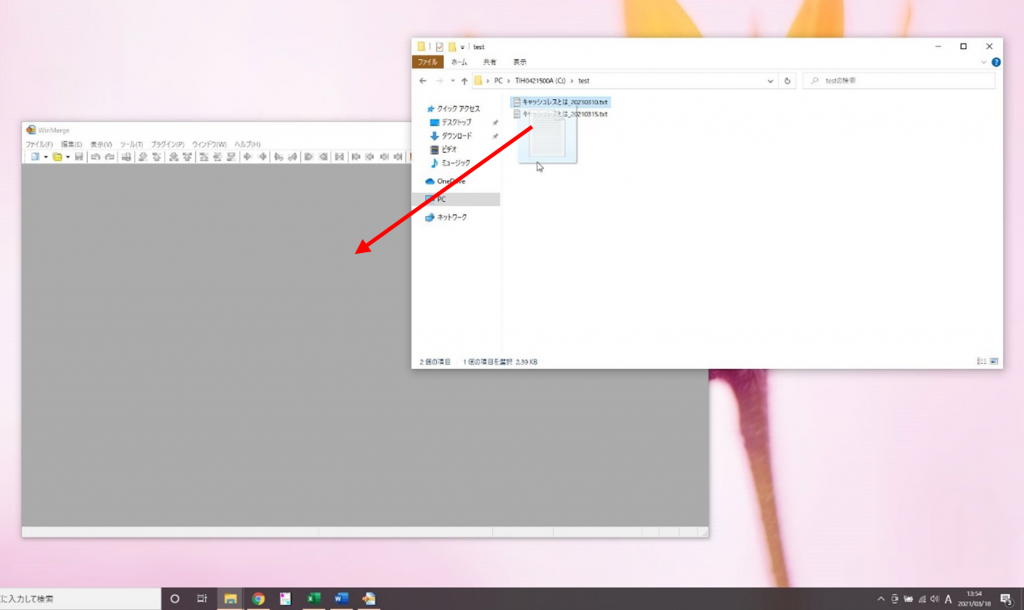Switch to the ホーム tab in Explorer
Viewport: 1024px width, 610px height.
tap(459, 62)
